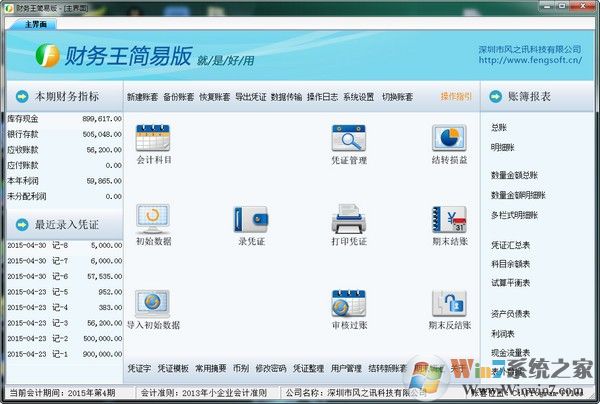The image size is (600, 404).
Task: Switch to the 主界面 tab
Action: point(36,24)
